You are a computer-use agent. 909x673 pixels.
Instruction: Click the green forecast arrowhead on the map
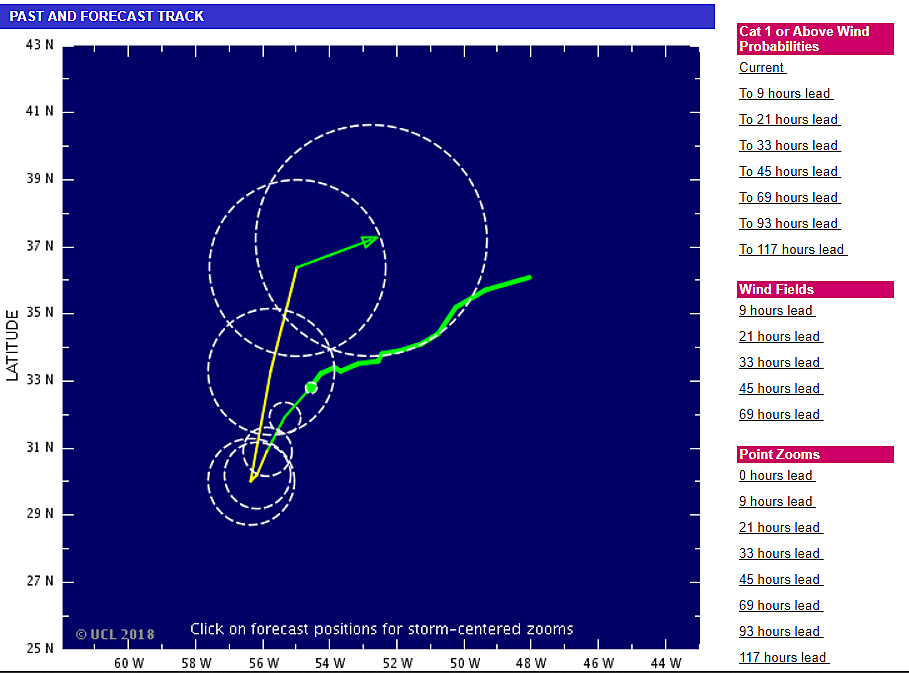pyautogui.click(x=370, y=241)
